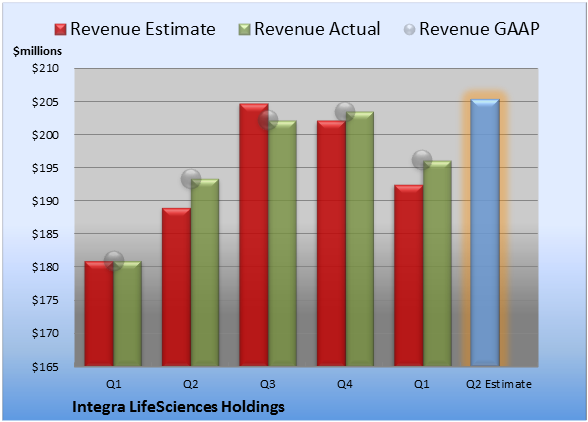Click the '$165' axis value
588x422 pixels.
pos(45,366)
